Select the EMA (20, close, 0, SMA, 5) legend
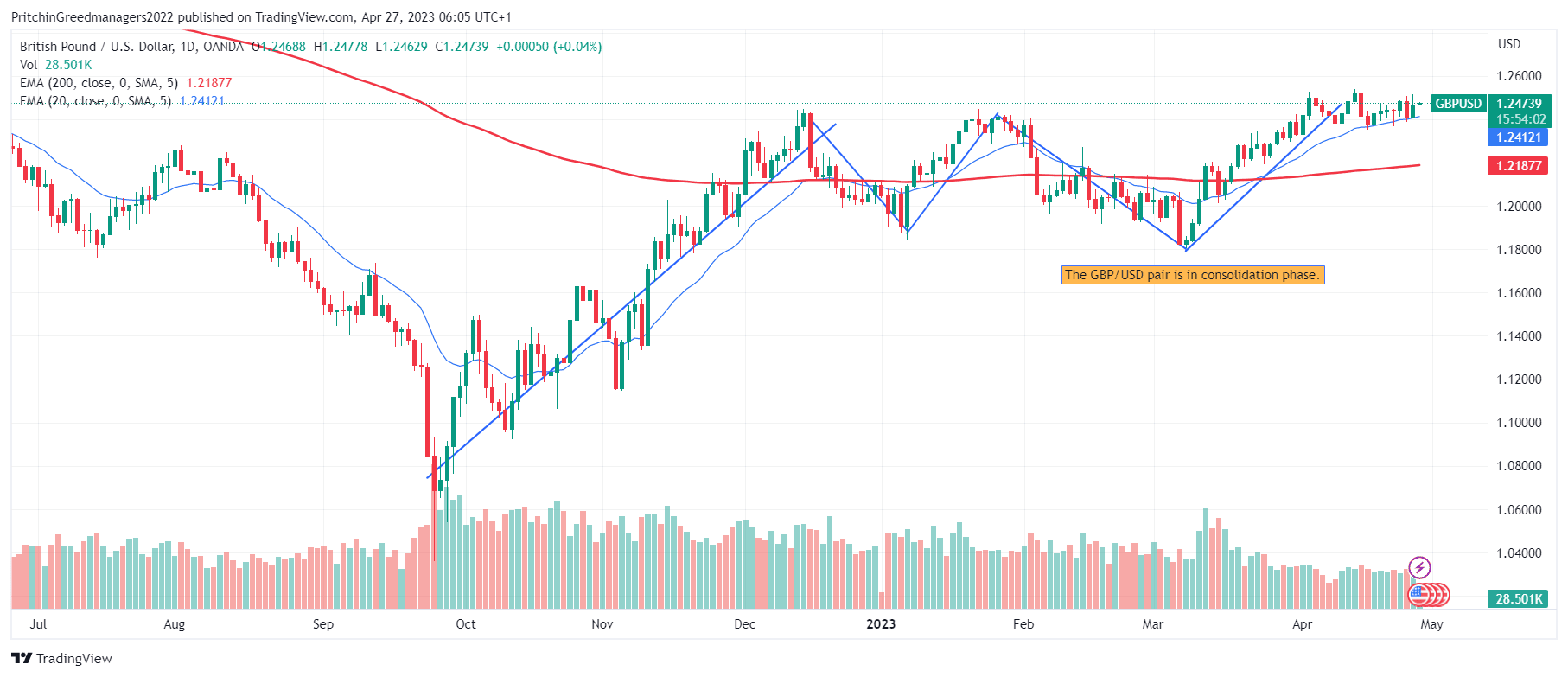The height and width of the screenshot is (677, 1568). [x=122, y=101]
